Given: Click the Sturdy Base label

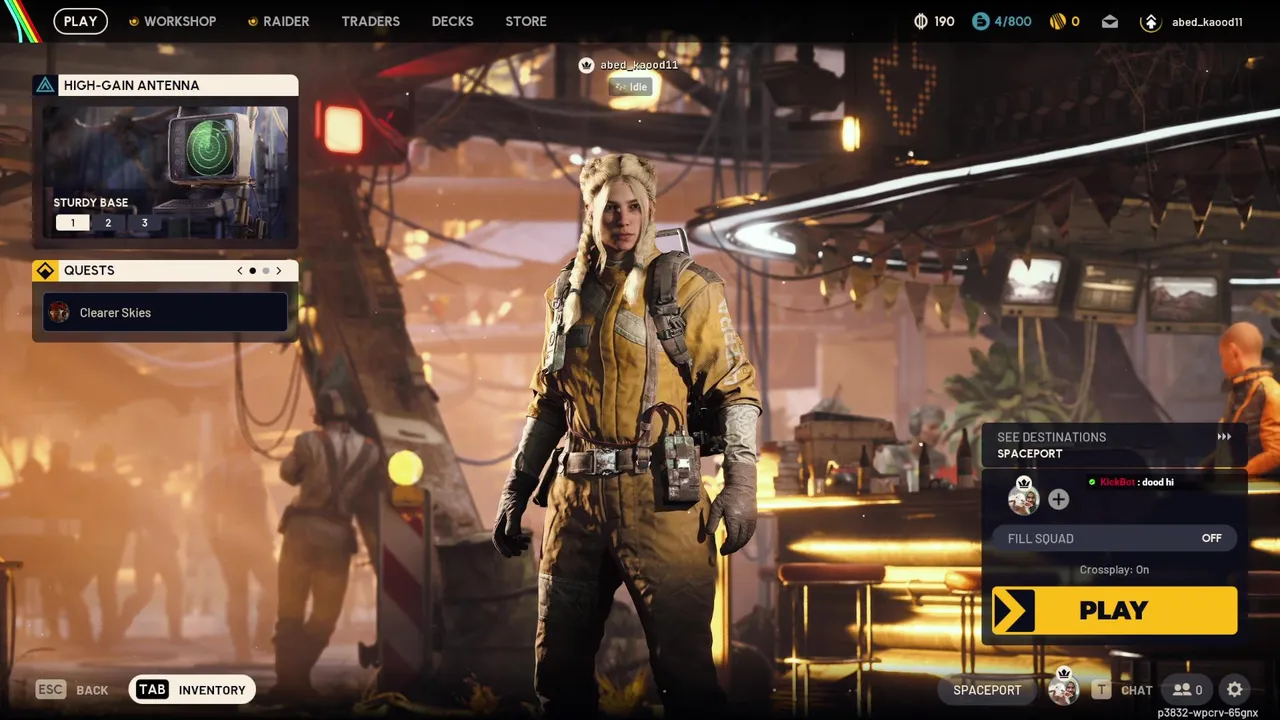Looking at the screenshot, I should pos(91,202).
